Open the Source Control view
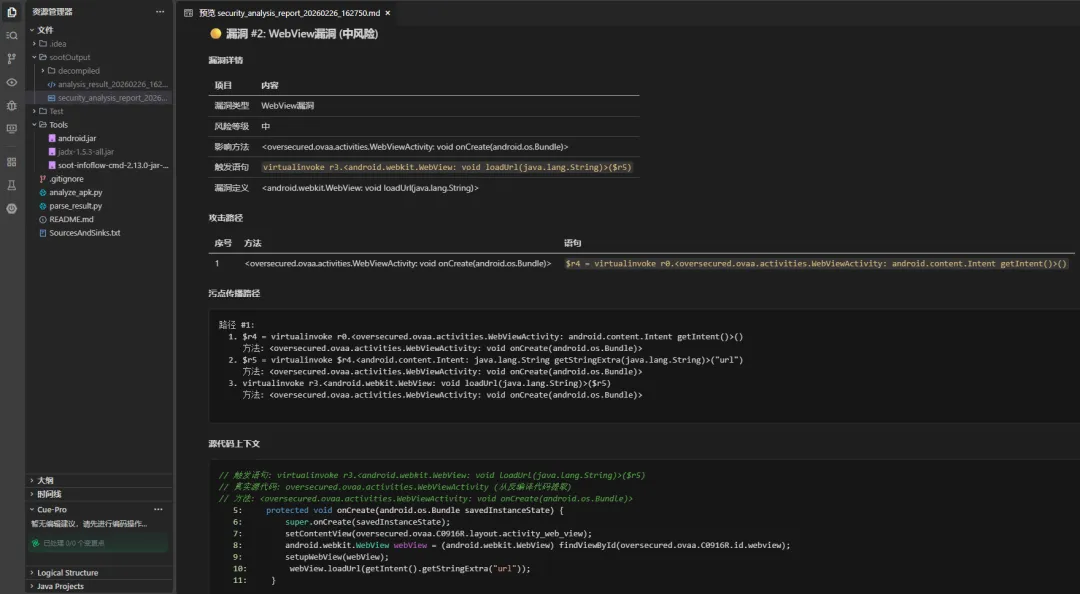Viewport: 1080px width, 594px height. (x=12, y=59)
